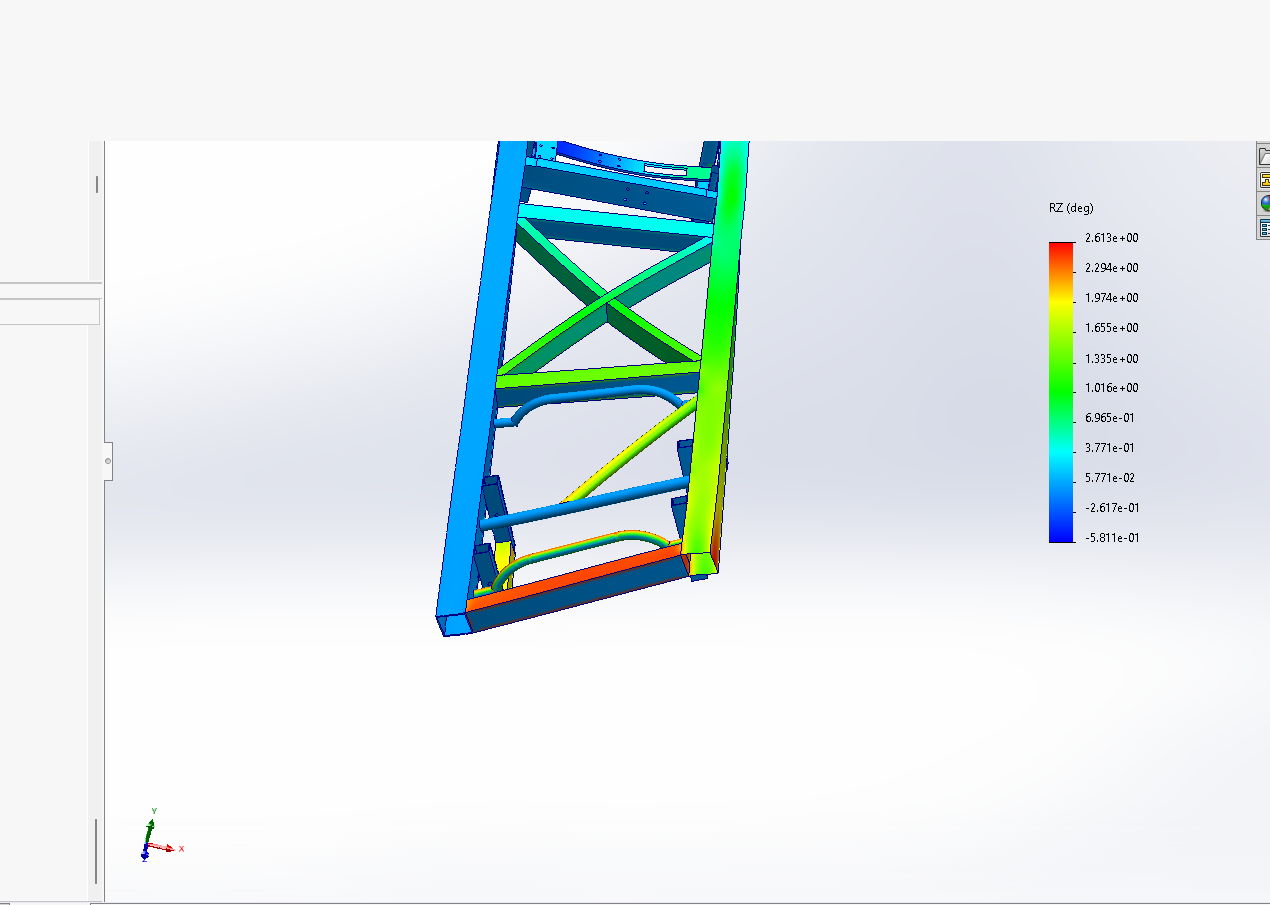Viewport: 1270px width, 905px height.
Task: Click the red X axis of the triad
Action: (165, 848)
